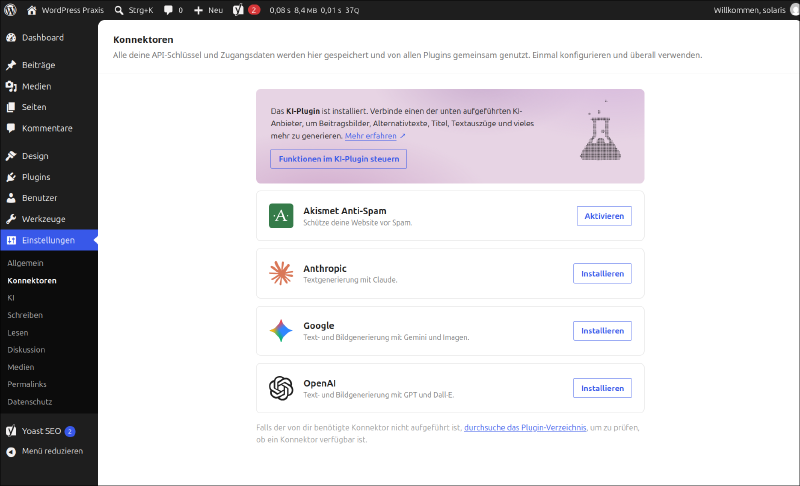Open Kommentare menu
This screenshot has width=800, height=486.
[48, 128]
